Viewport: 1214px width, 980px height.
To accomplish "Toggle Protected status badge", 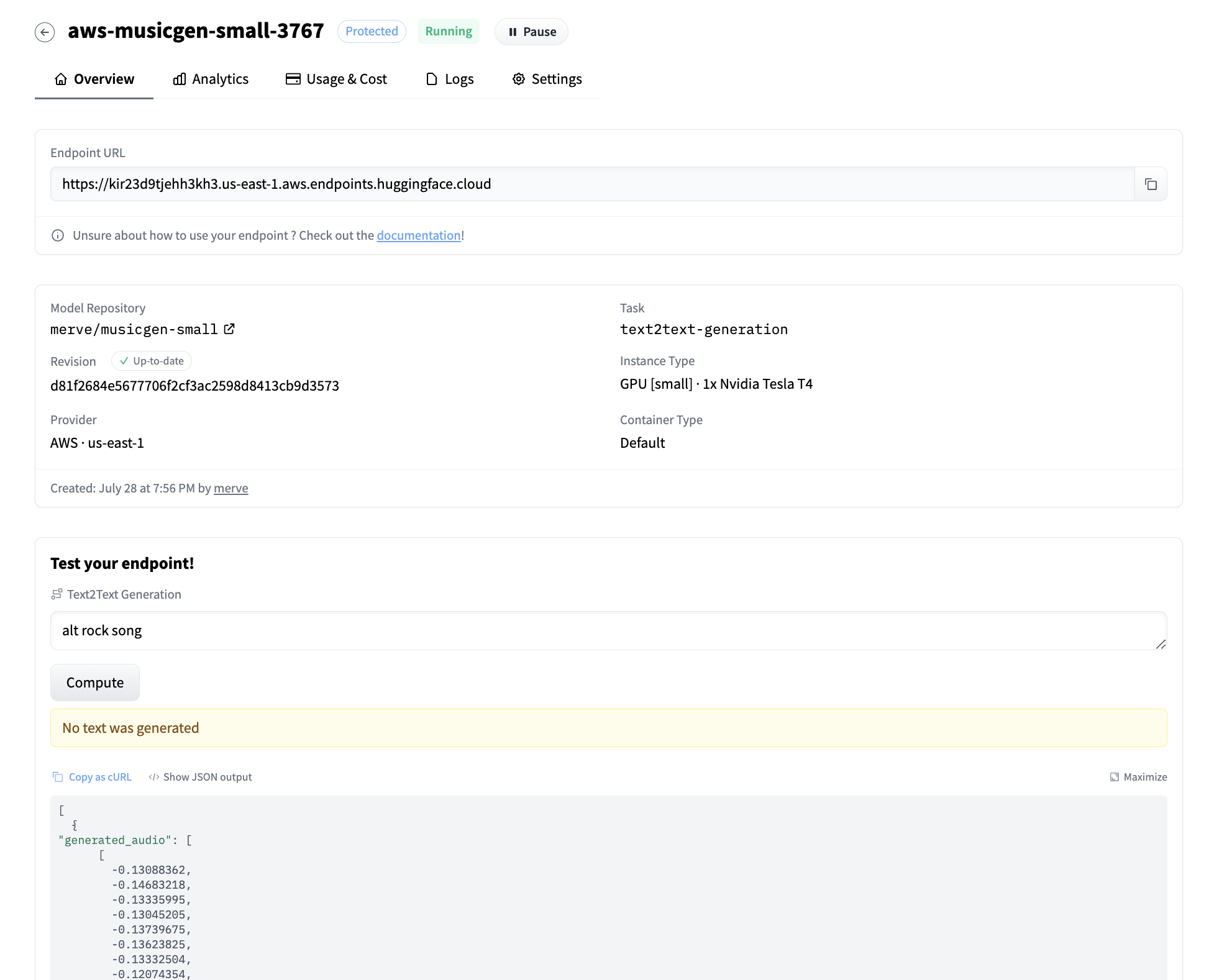I will tap(370, 31).
